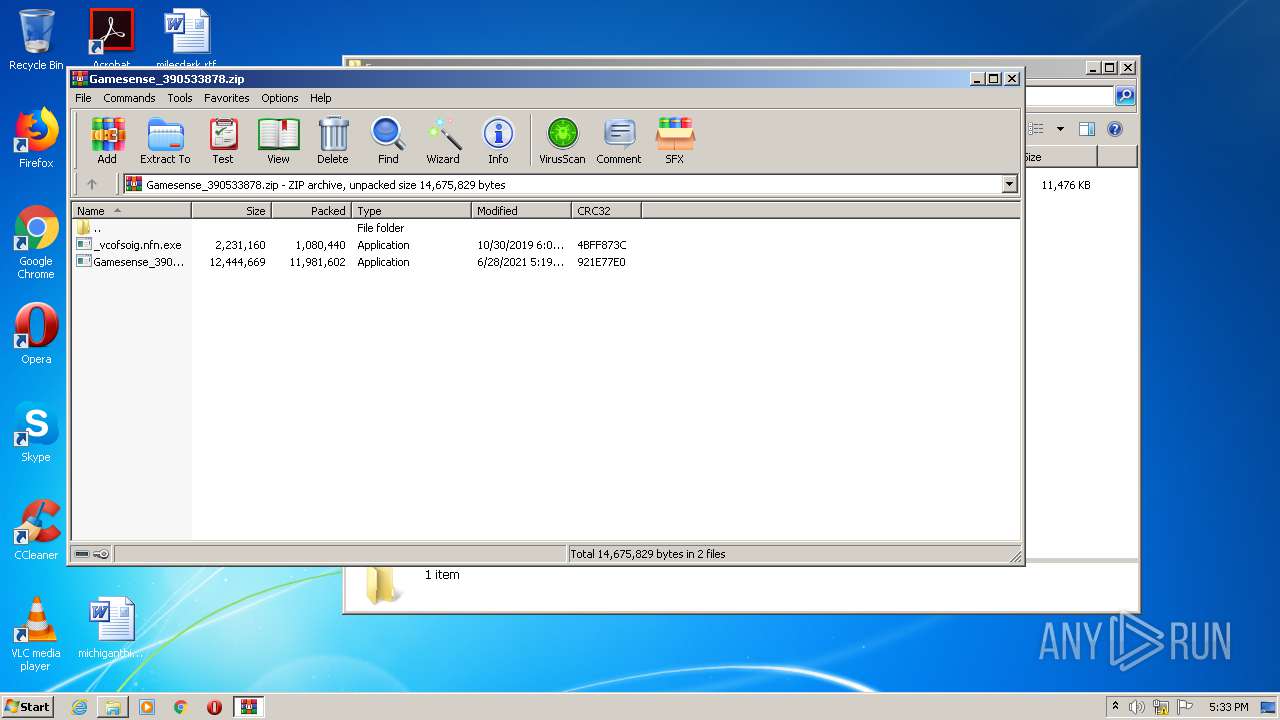The image size is (1280, 720).
Task: Run VirusScan from the toolbar
Action: [562, 140]
